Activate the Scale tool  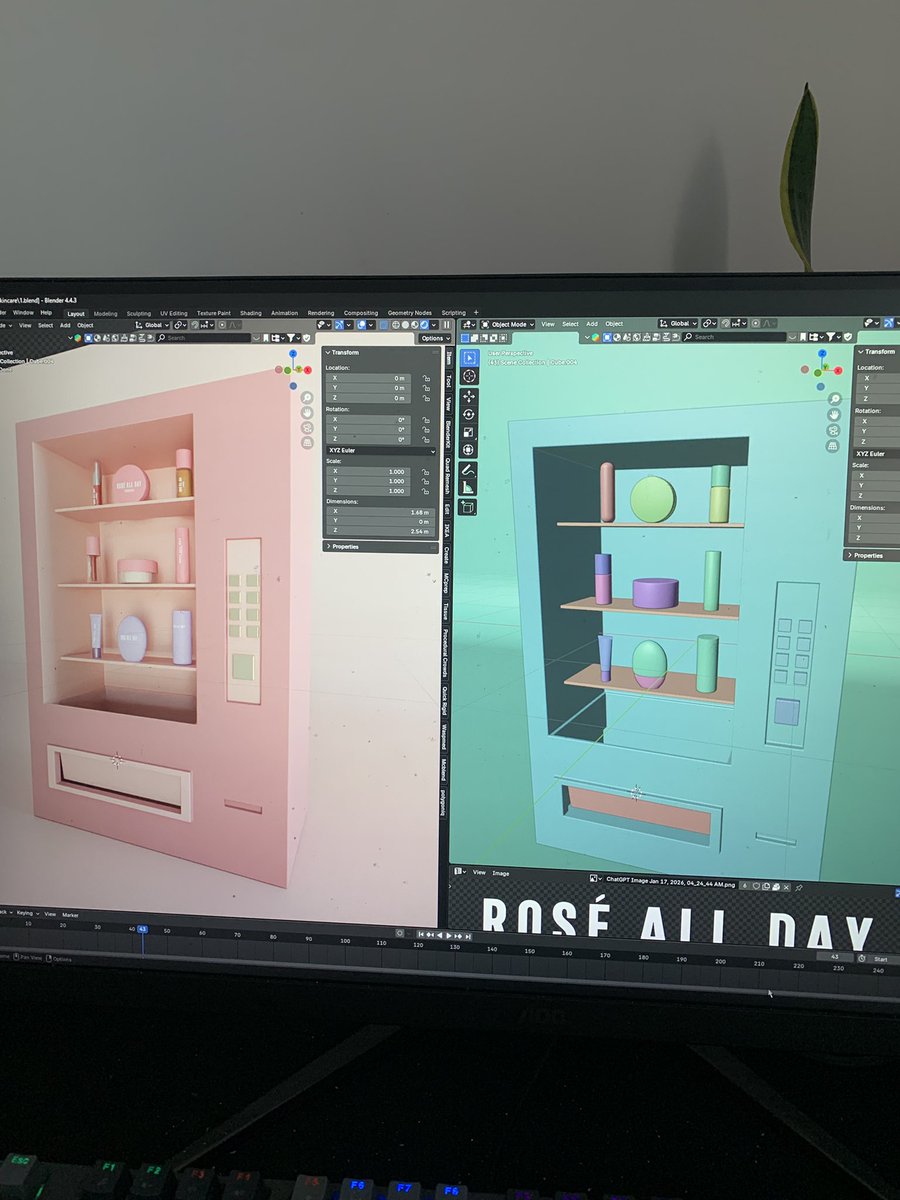click(469, 432)
